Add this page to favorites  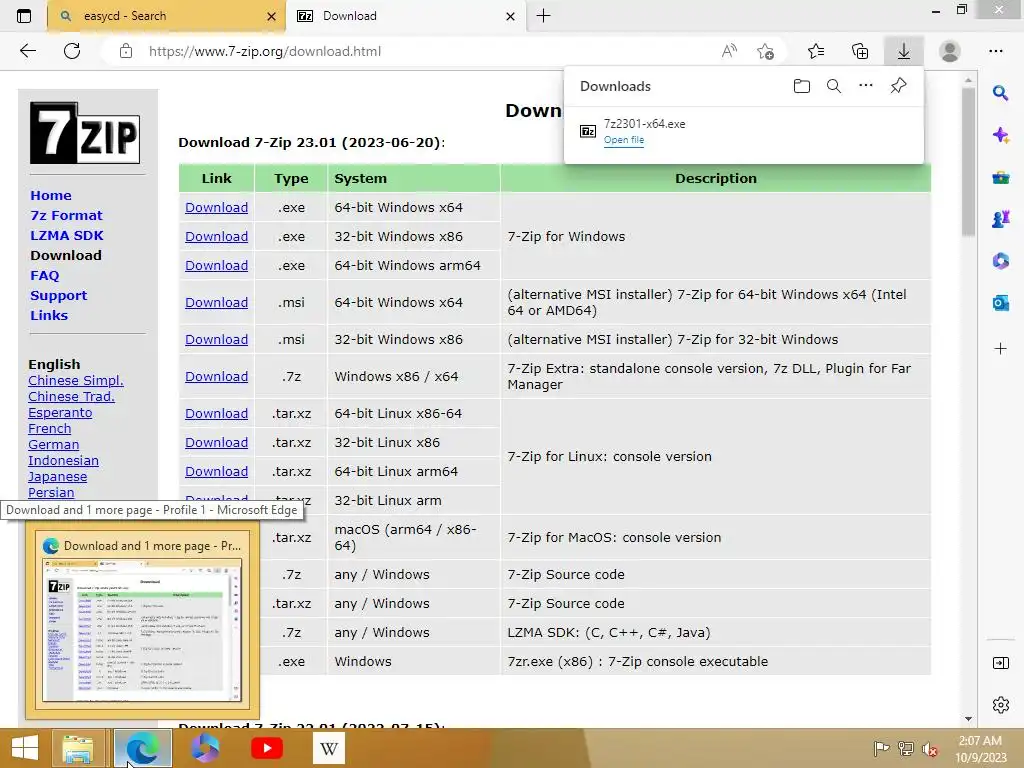coord(765,51)
